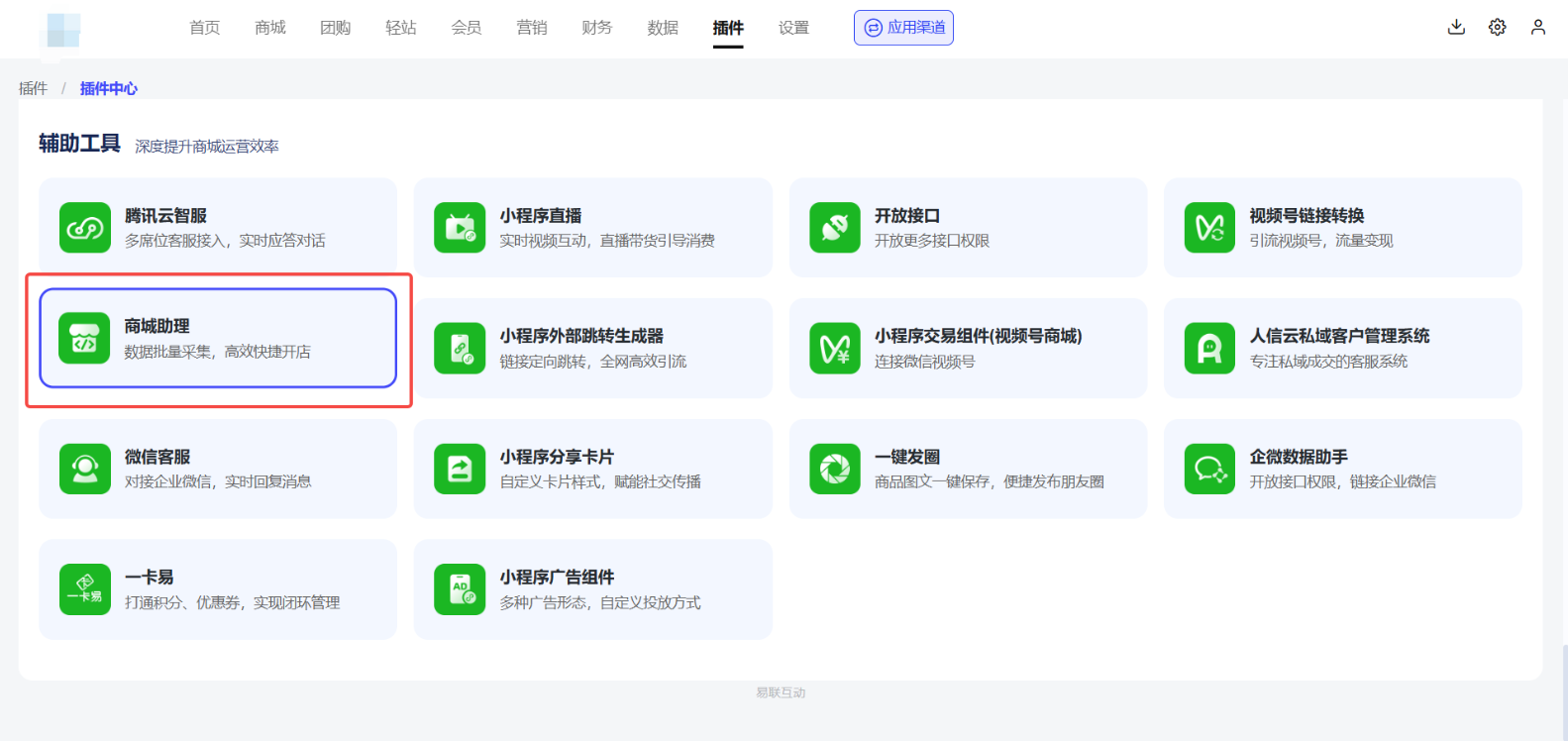1568x741 pixels.
Task: Select the 人信云私域客户管理系统 card title
Action: (1339, 336)
